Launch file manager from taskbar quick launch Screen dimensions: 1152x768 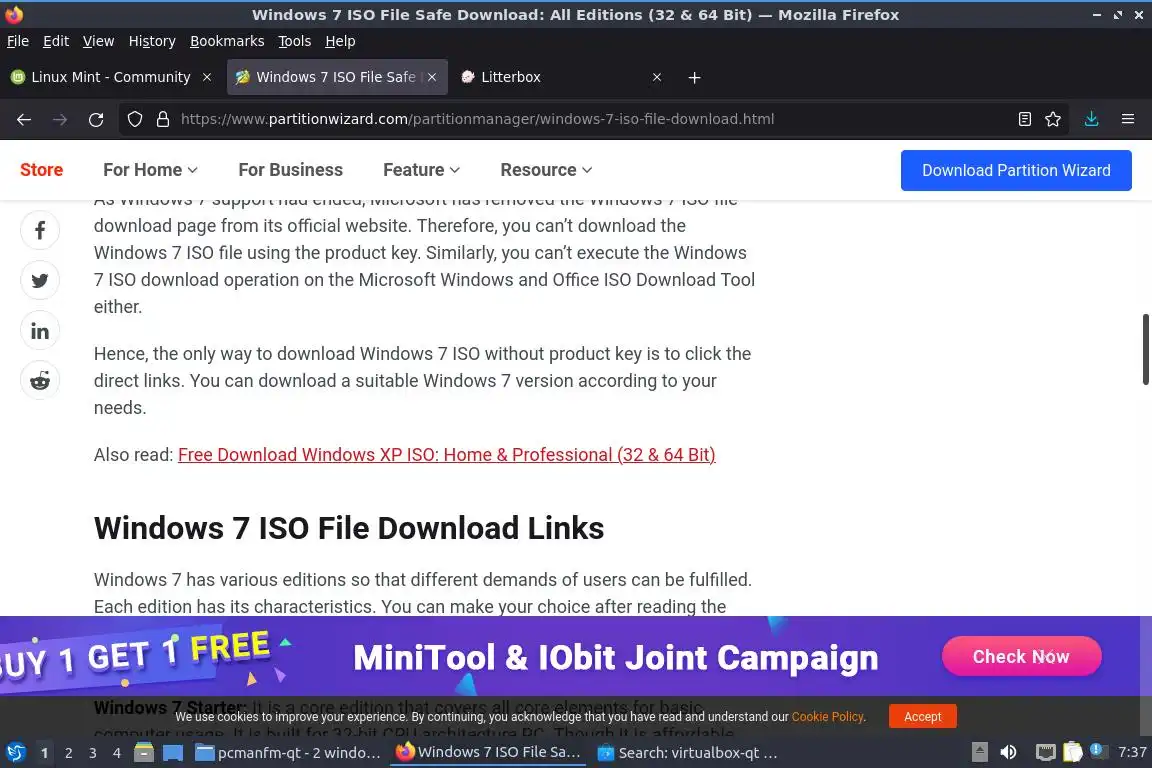144,753
